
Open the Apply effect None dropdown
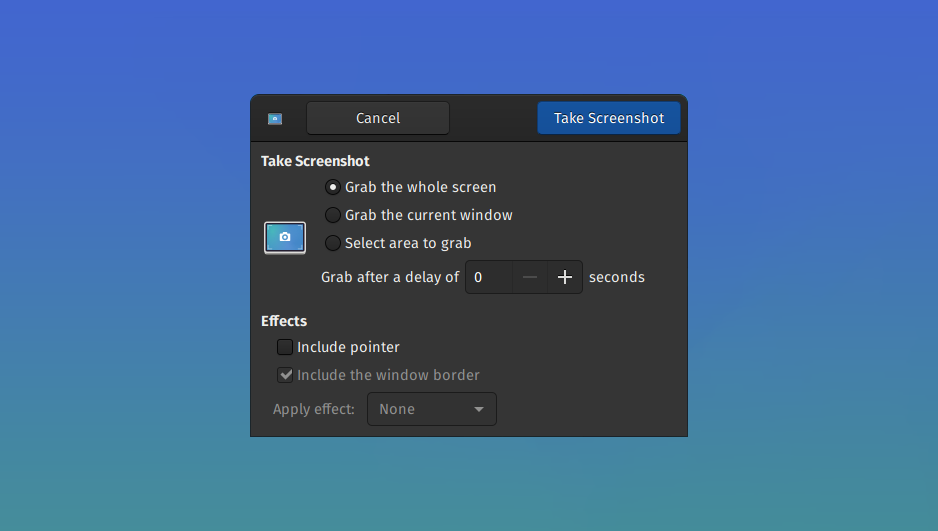pos(432,409)
